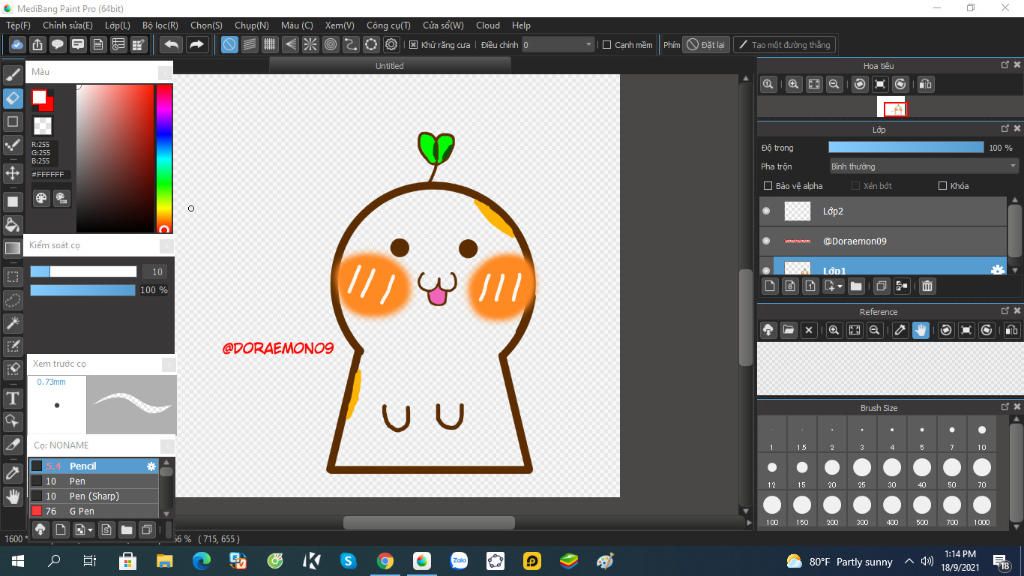Open Cloud menu
Viewport: 1024px width, 576px height.
pos(488,25)
